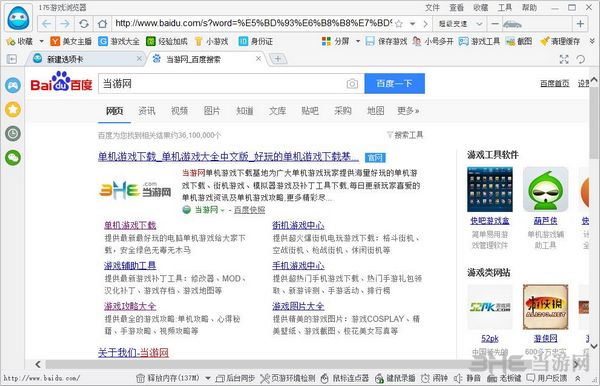
Task: Open the WeChat sidebar icon
Action: click(13, 158)
